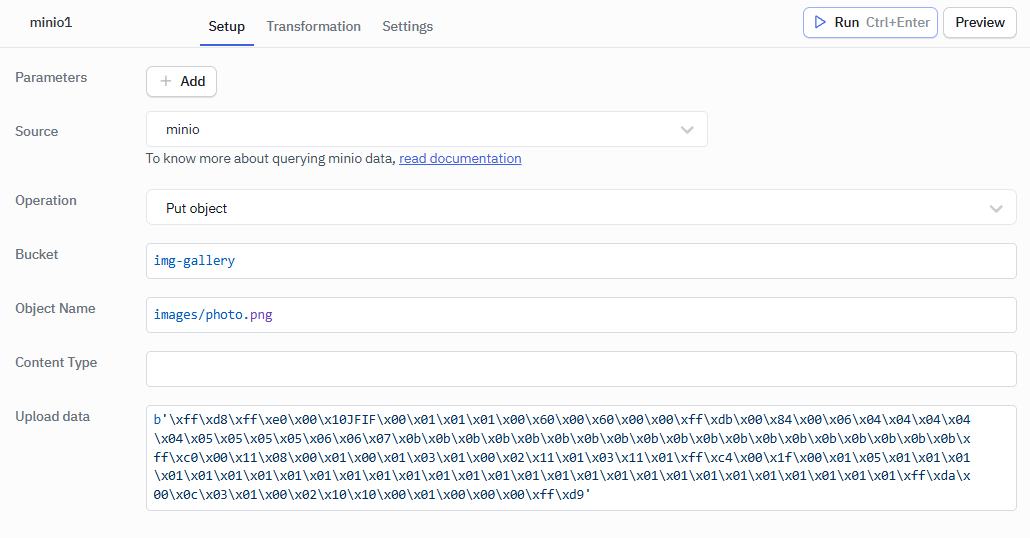Select the Setup tab
Viewport: 1030px width, 538px height.
pyautogui.click(x=226, y=26)
